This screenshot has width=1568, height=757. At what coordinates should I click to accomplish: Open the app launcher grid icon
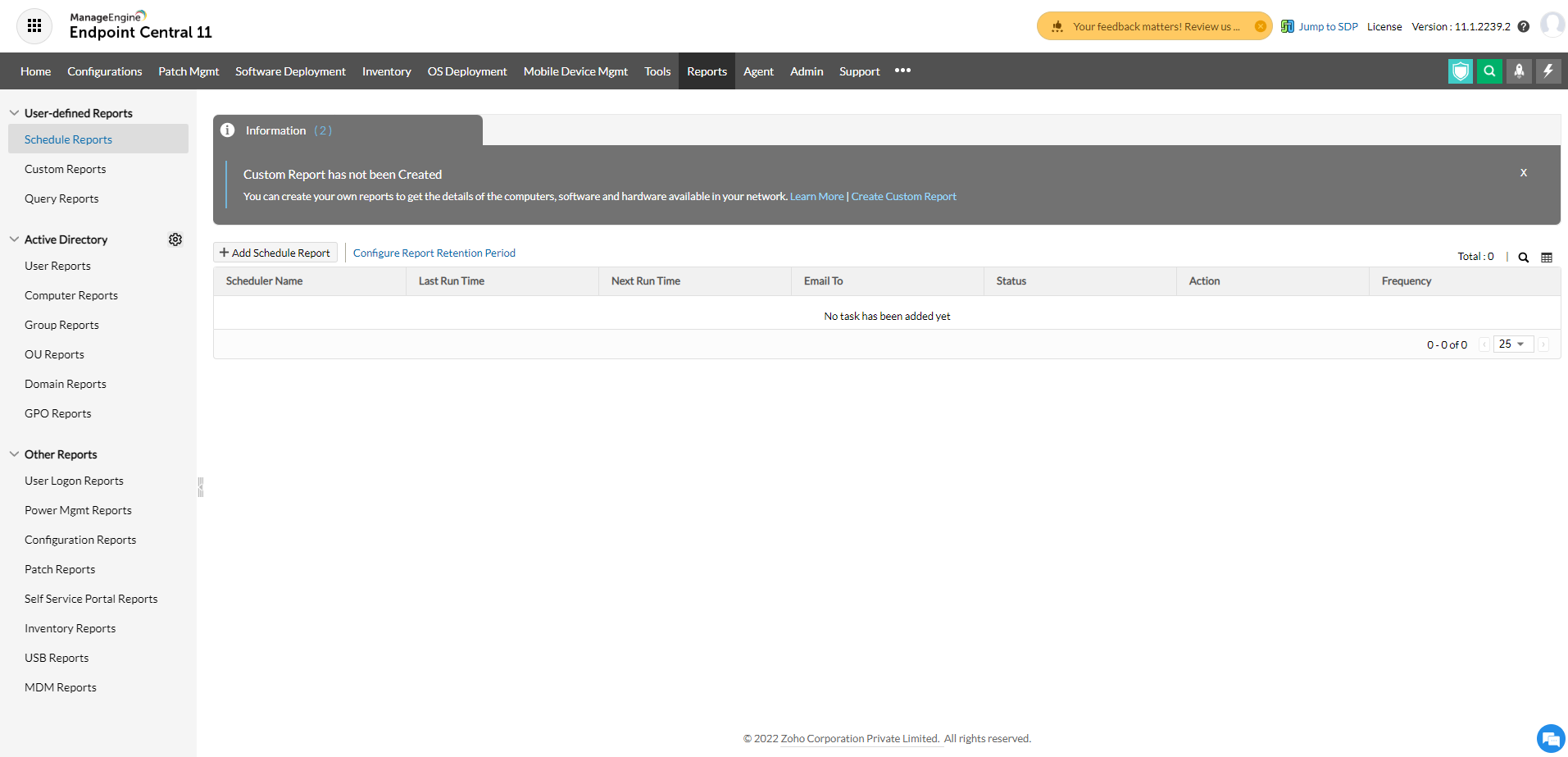tap(34, 26)
